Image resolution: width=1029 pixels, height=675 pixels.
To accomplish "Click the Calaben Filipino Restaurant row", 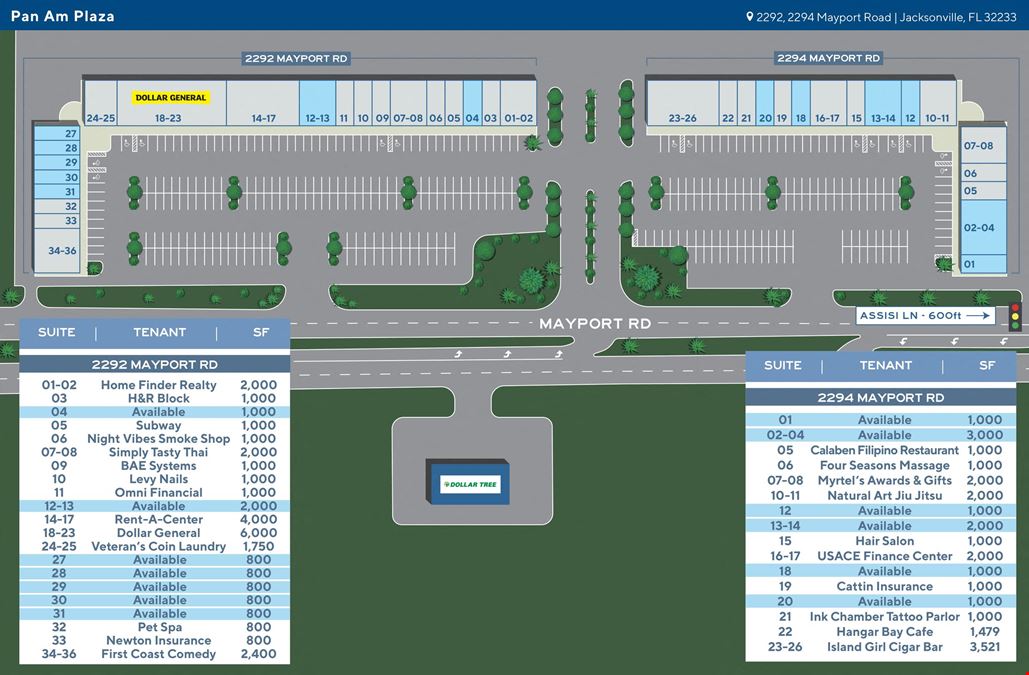I will (881, 450).
